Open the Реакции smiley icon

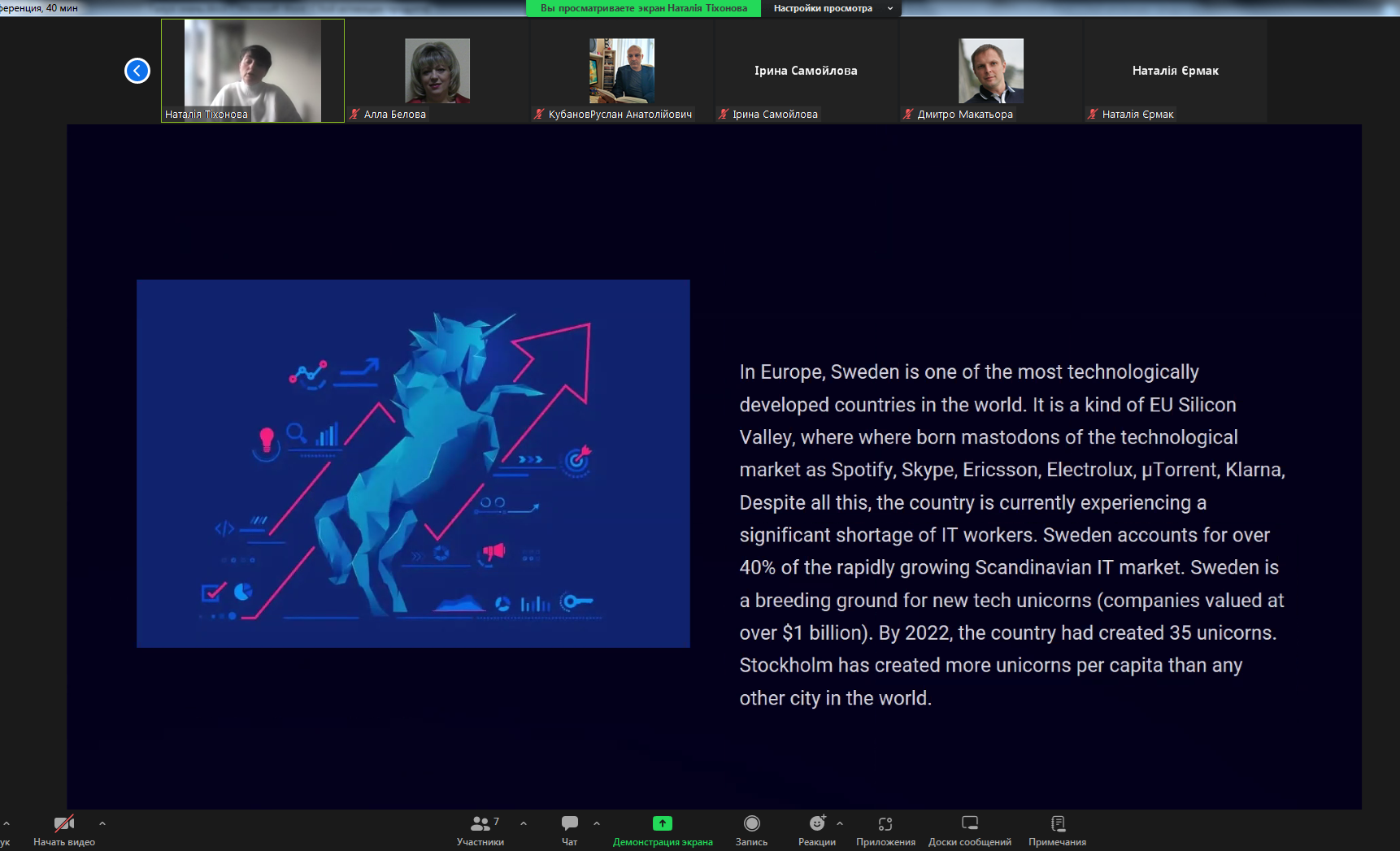817,823
